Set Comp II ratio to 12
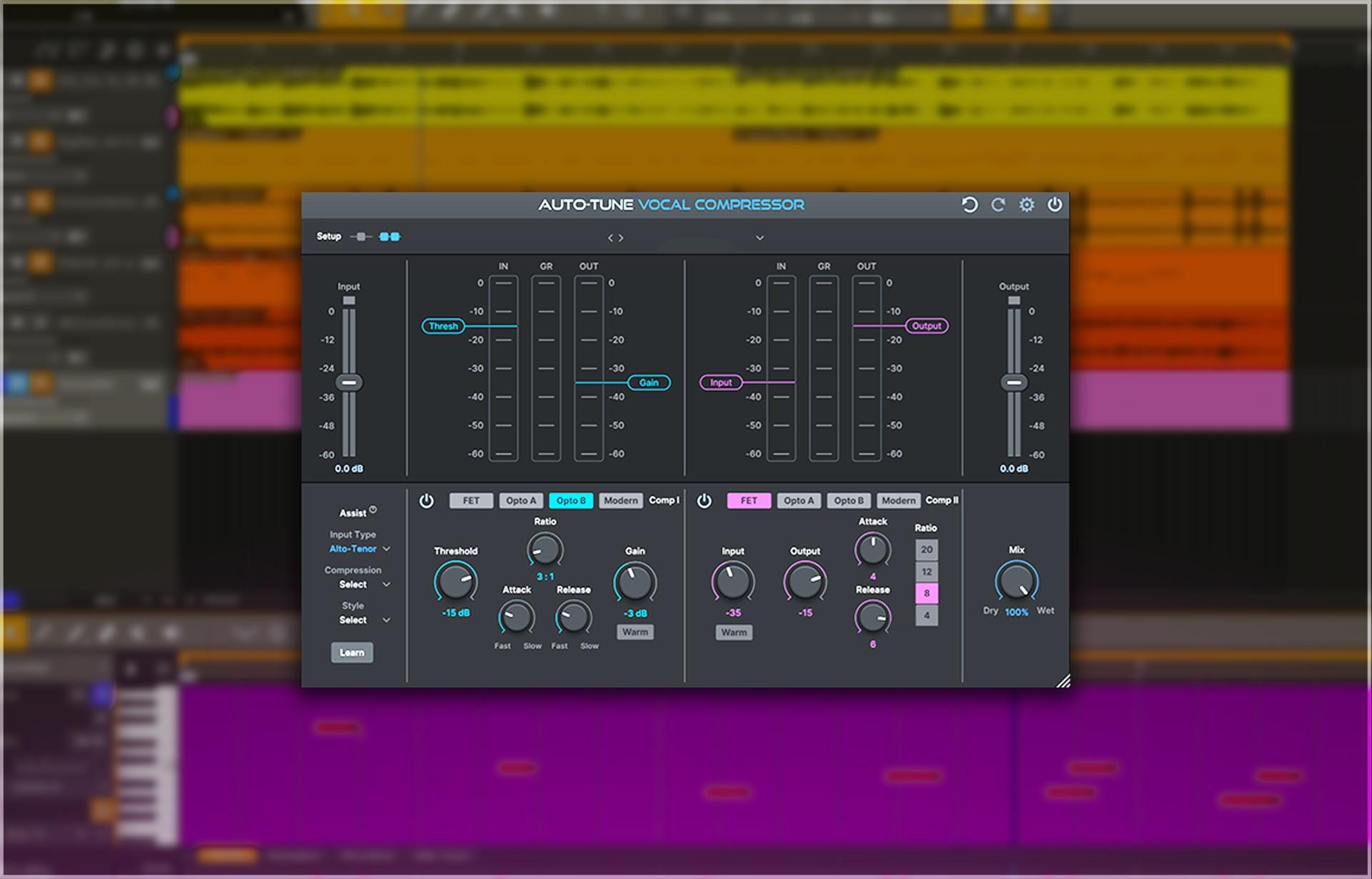Viewport: 1372px width, 879px height. pos(927,572)
